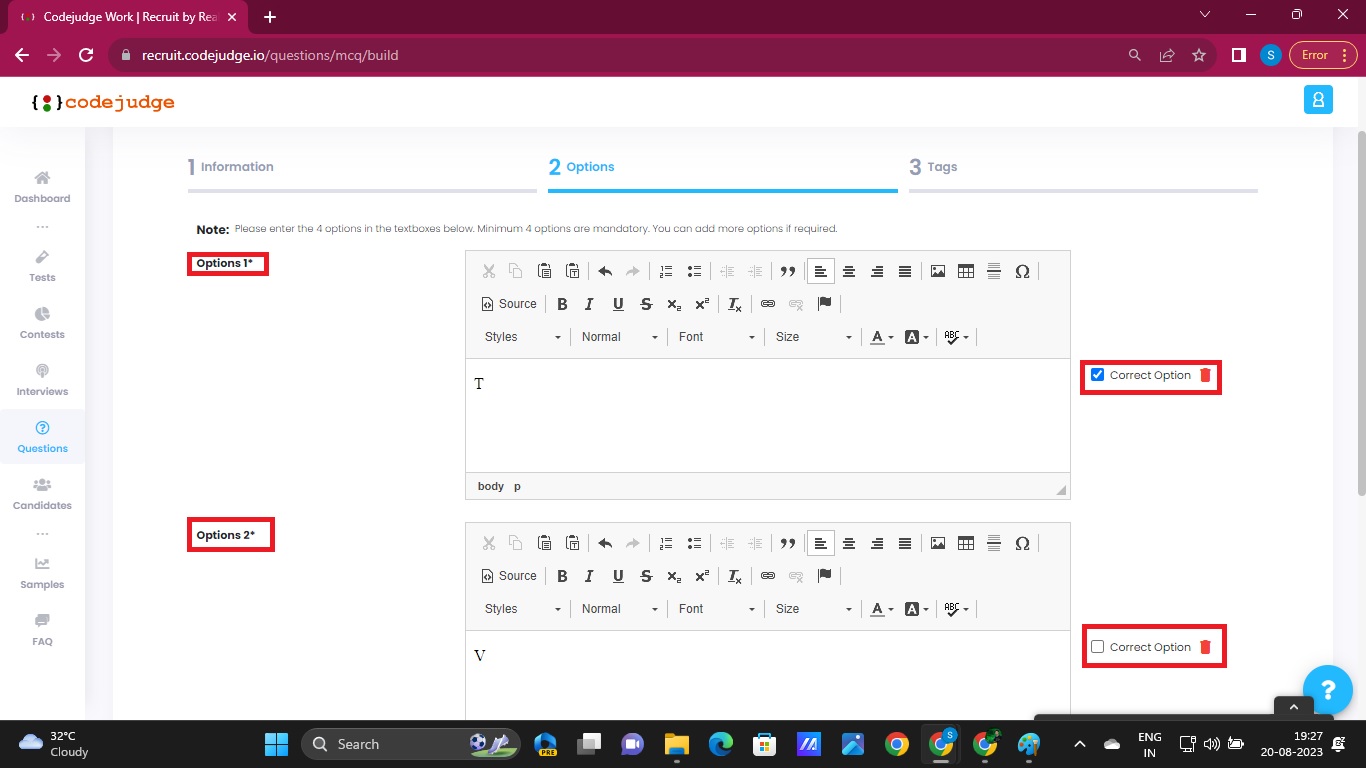The height and width of the screenshot is (768, 1366).
Task: Apply bold in Options 1 editor
Action: pos(562,304)
